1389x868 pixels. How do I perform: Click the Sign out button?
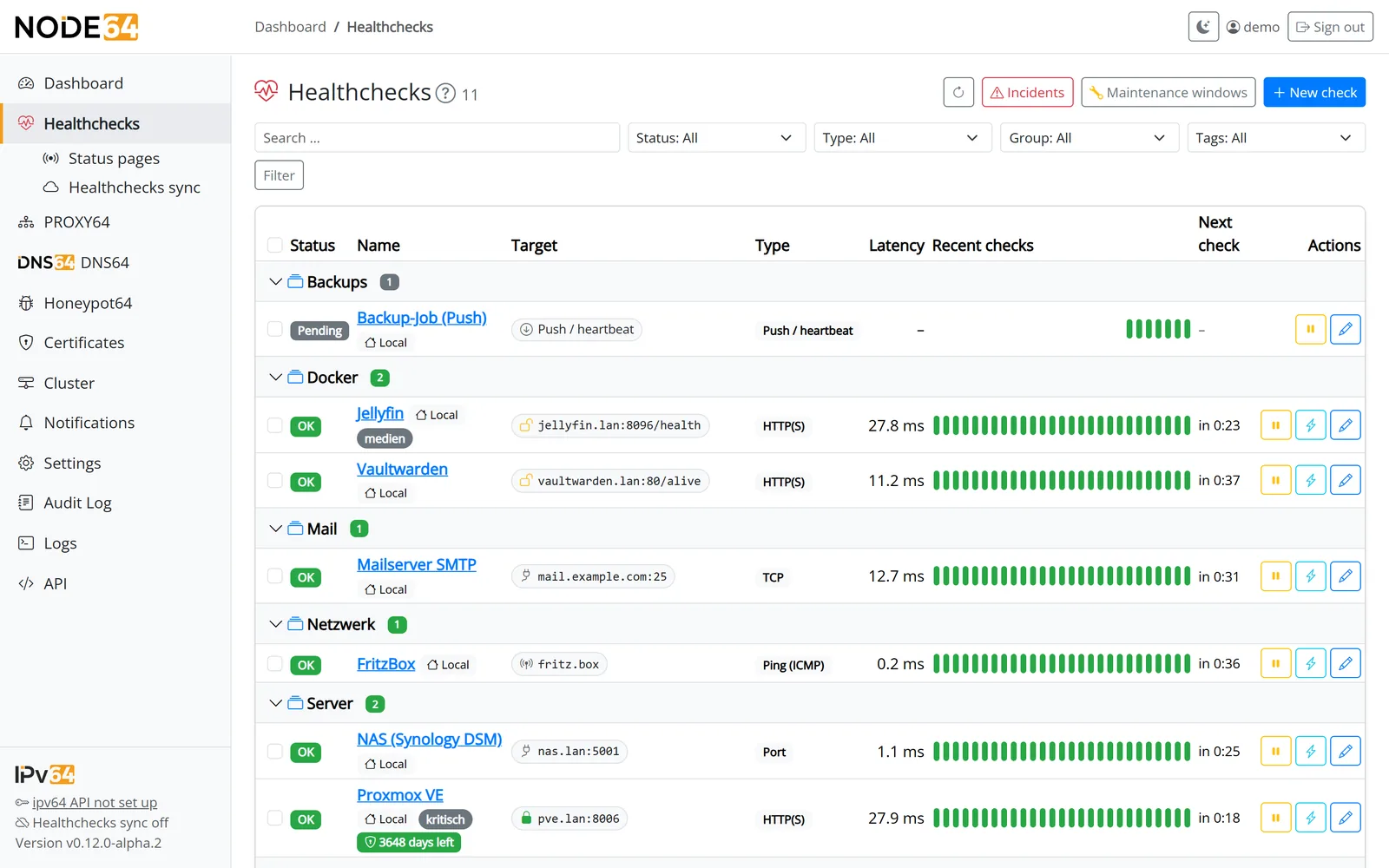coord(1330,27)
